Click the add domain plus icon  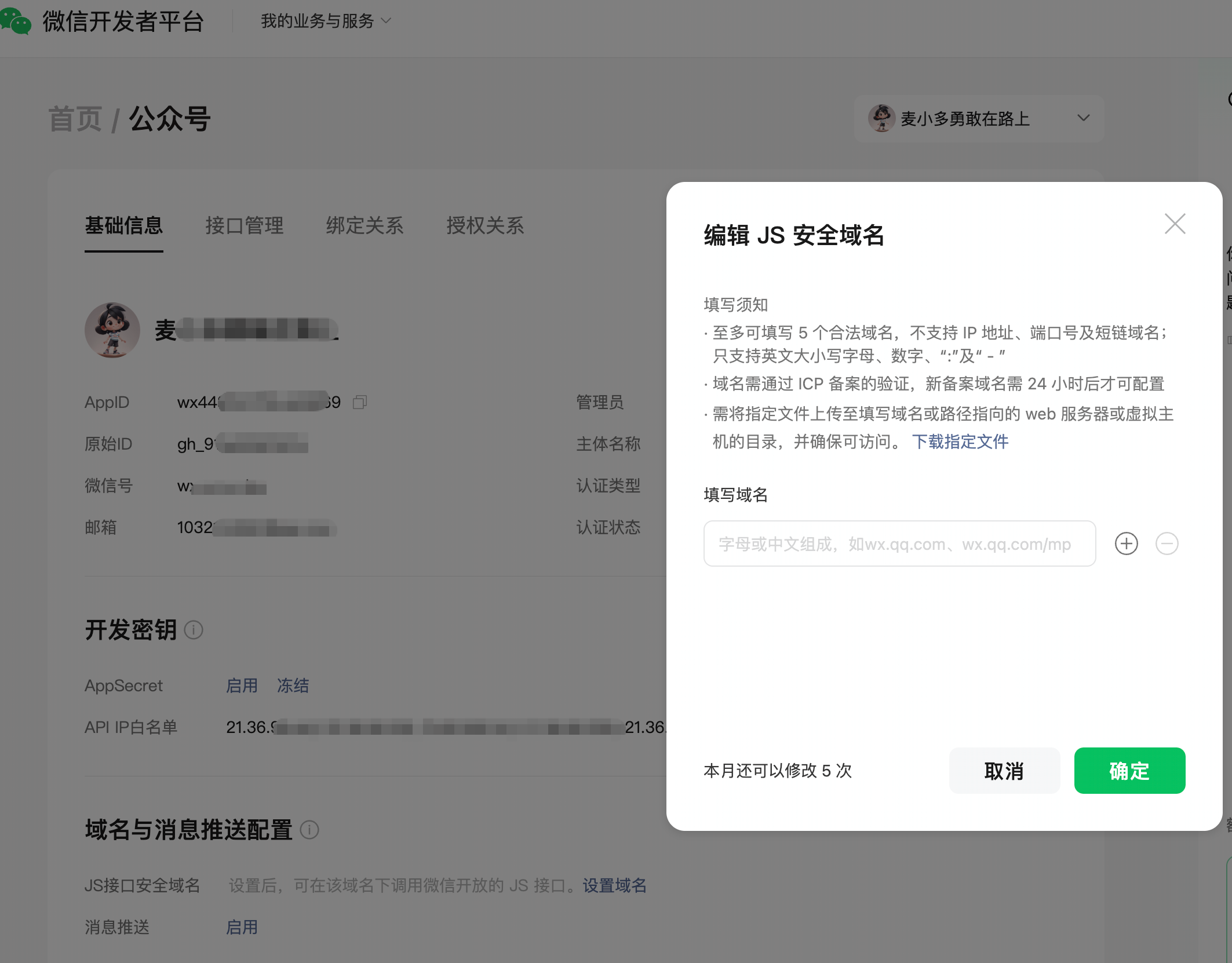point(1126,543)
